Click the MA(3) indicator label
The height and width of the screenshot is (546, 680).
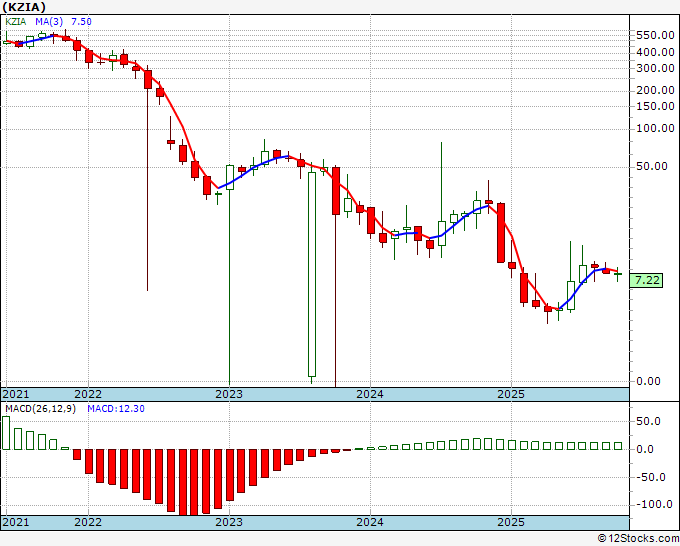49,21
